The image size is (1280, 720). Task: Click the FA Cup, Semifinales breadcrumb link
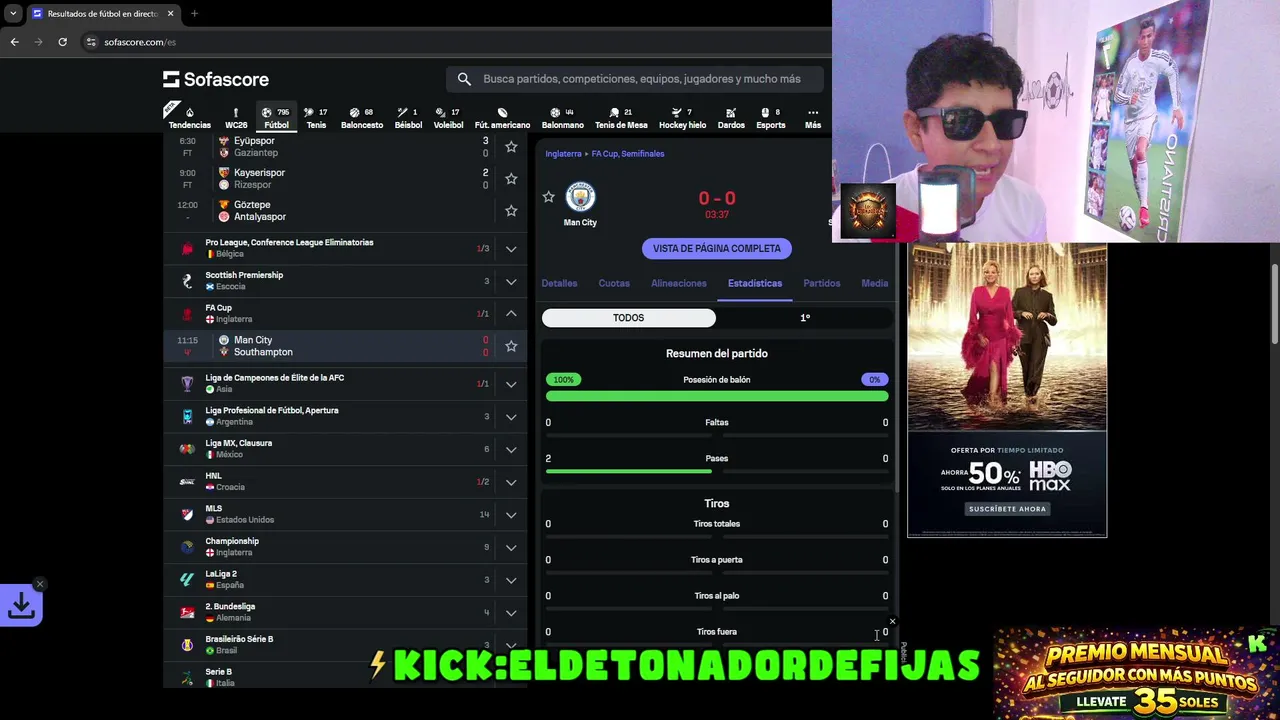(x=628, y=154)
